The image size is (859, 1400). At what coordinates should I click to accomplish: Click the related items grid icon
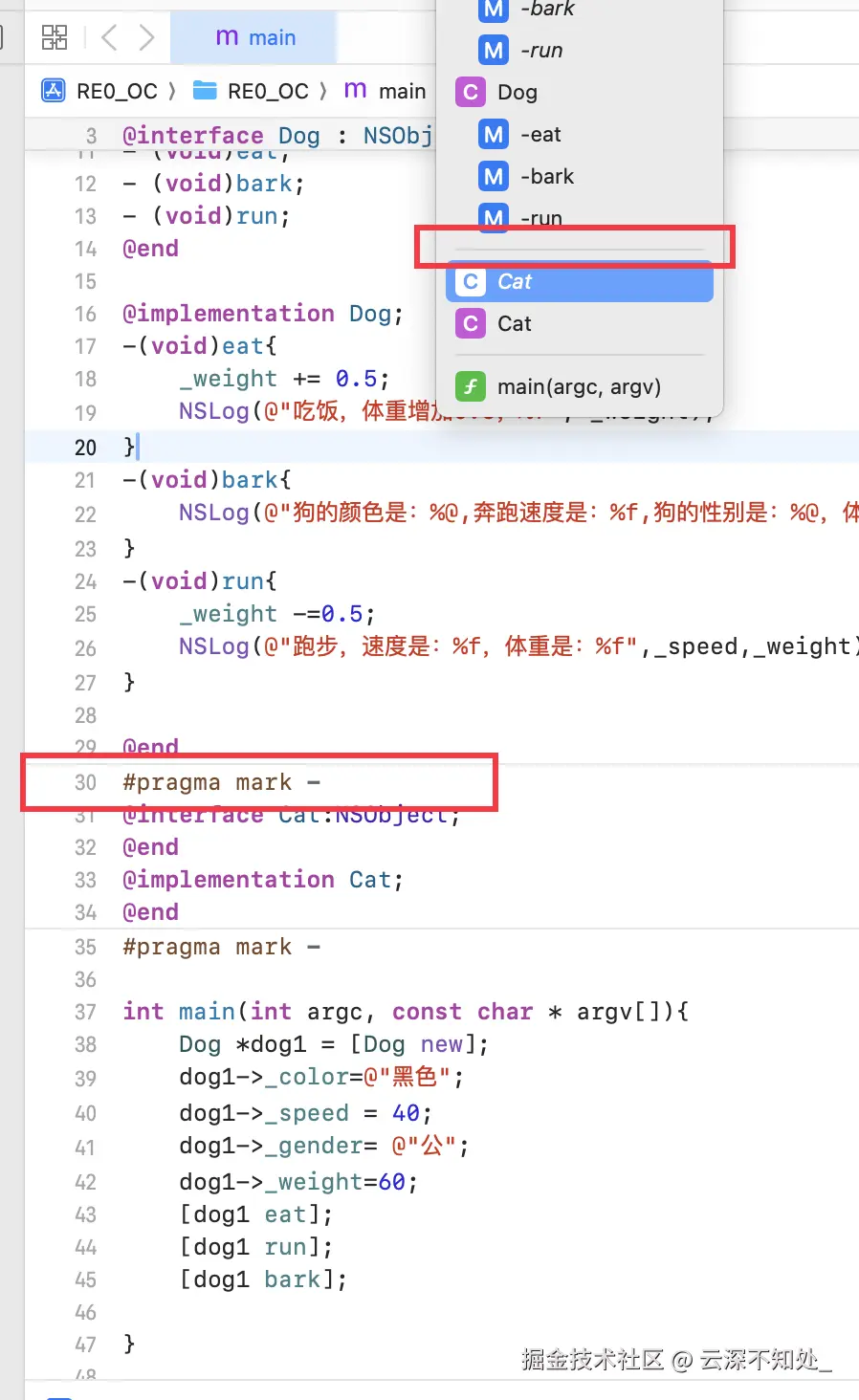(x=55, y=37)
